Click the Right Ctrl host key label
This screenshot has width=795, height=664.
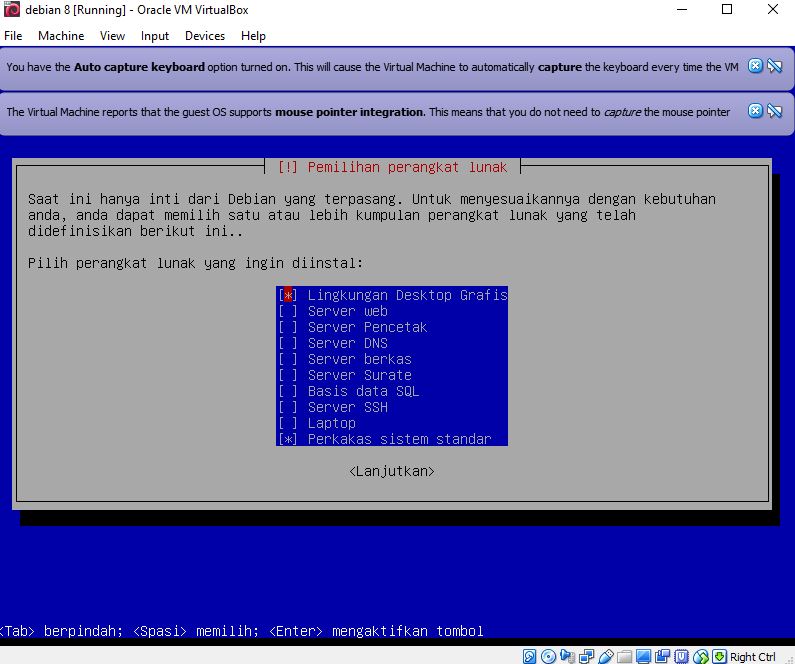[x=752, y=657]
